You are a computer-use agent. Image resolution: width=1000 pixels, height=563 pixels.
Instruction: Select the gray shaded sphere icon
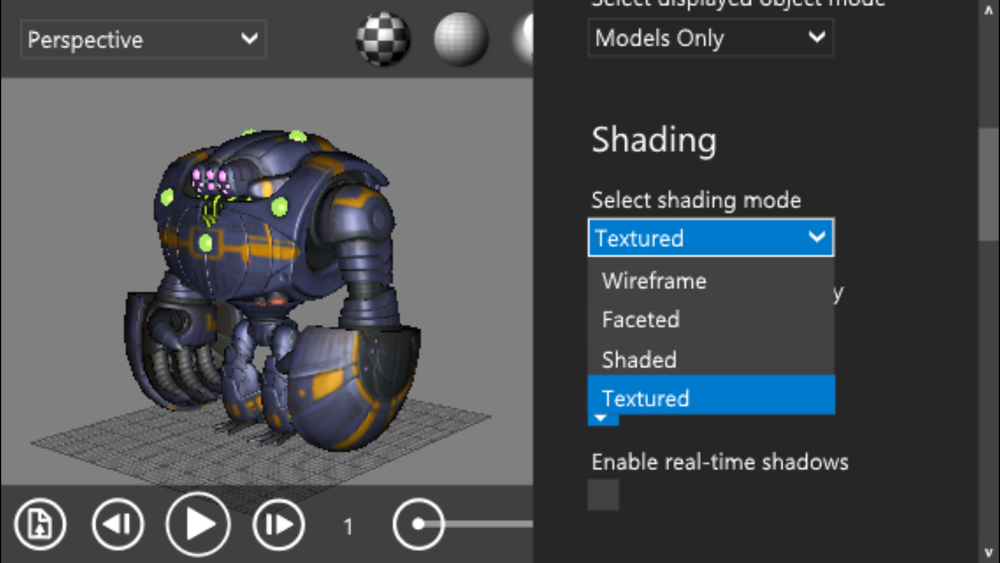click(460, 38)
